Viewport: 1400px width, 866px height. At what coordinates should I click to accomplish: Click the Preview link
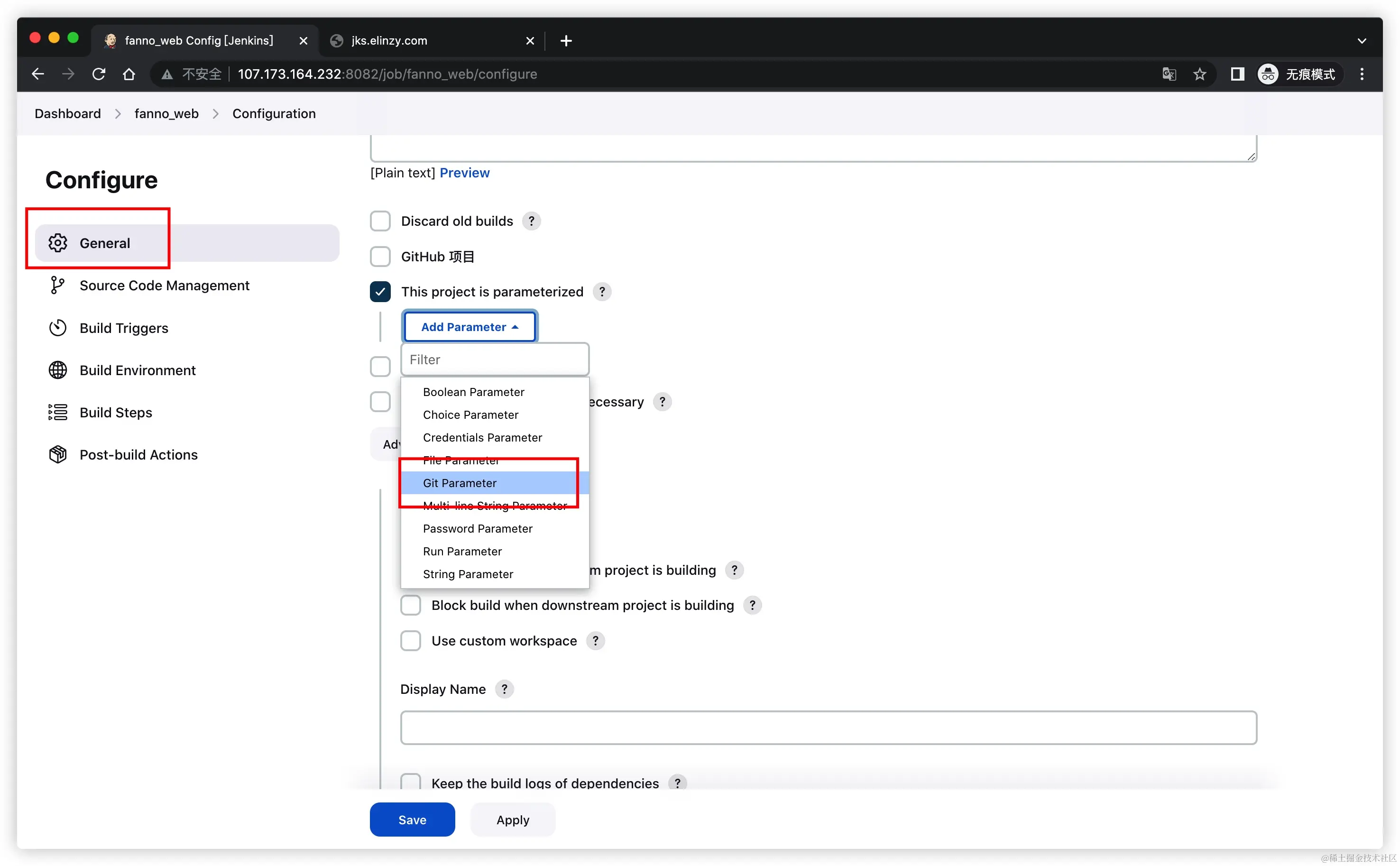point(464,173)
